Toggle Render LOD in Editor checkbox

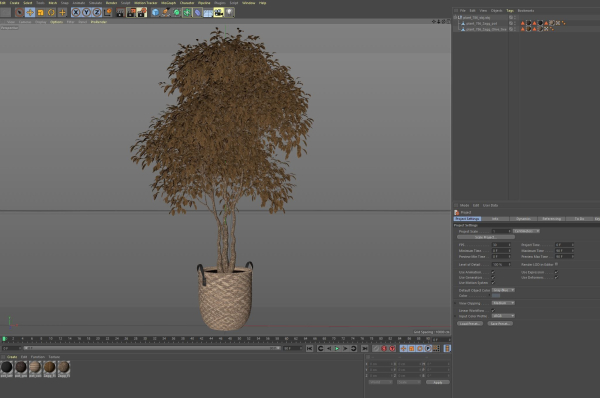tap(556, 264)
